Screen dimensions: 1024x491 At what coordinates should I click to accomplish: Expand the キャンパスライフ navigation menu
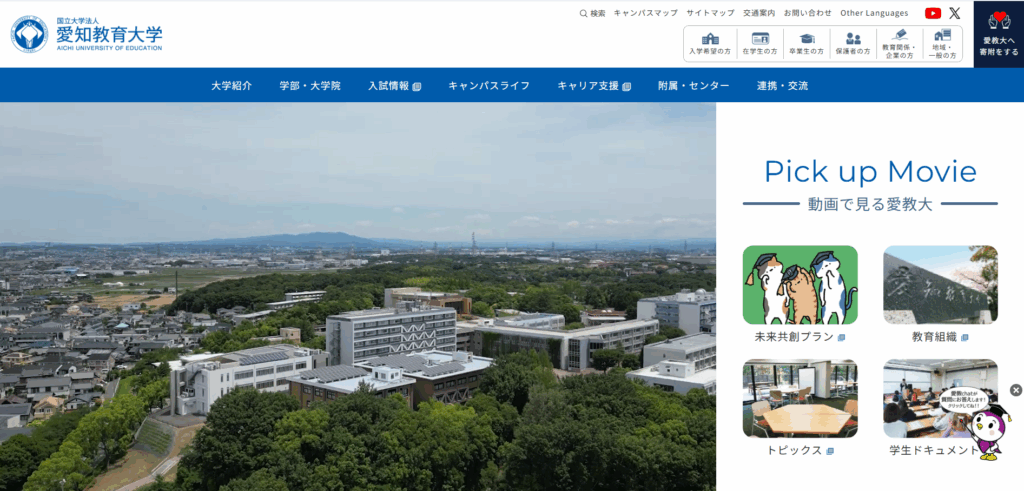(x=489, y=86)
